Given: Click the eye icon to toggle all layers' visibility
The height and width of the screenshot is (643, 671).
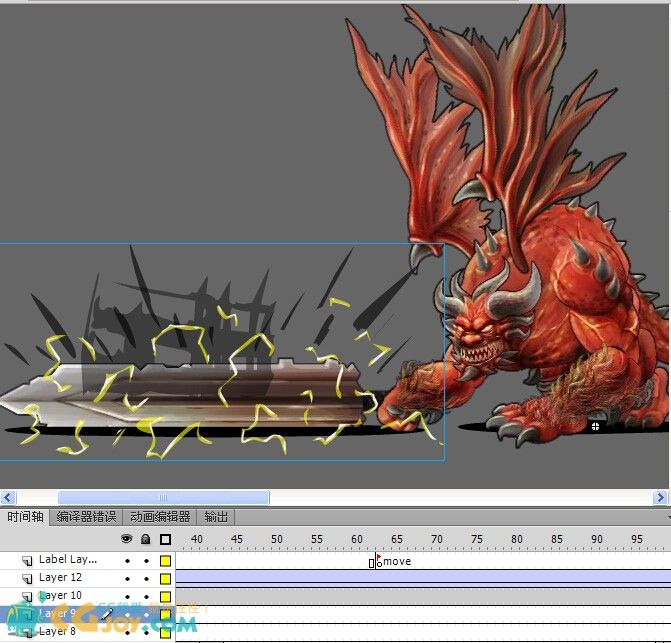Looking at the screenshot, I should [127, 539].
